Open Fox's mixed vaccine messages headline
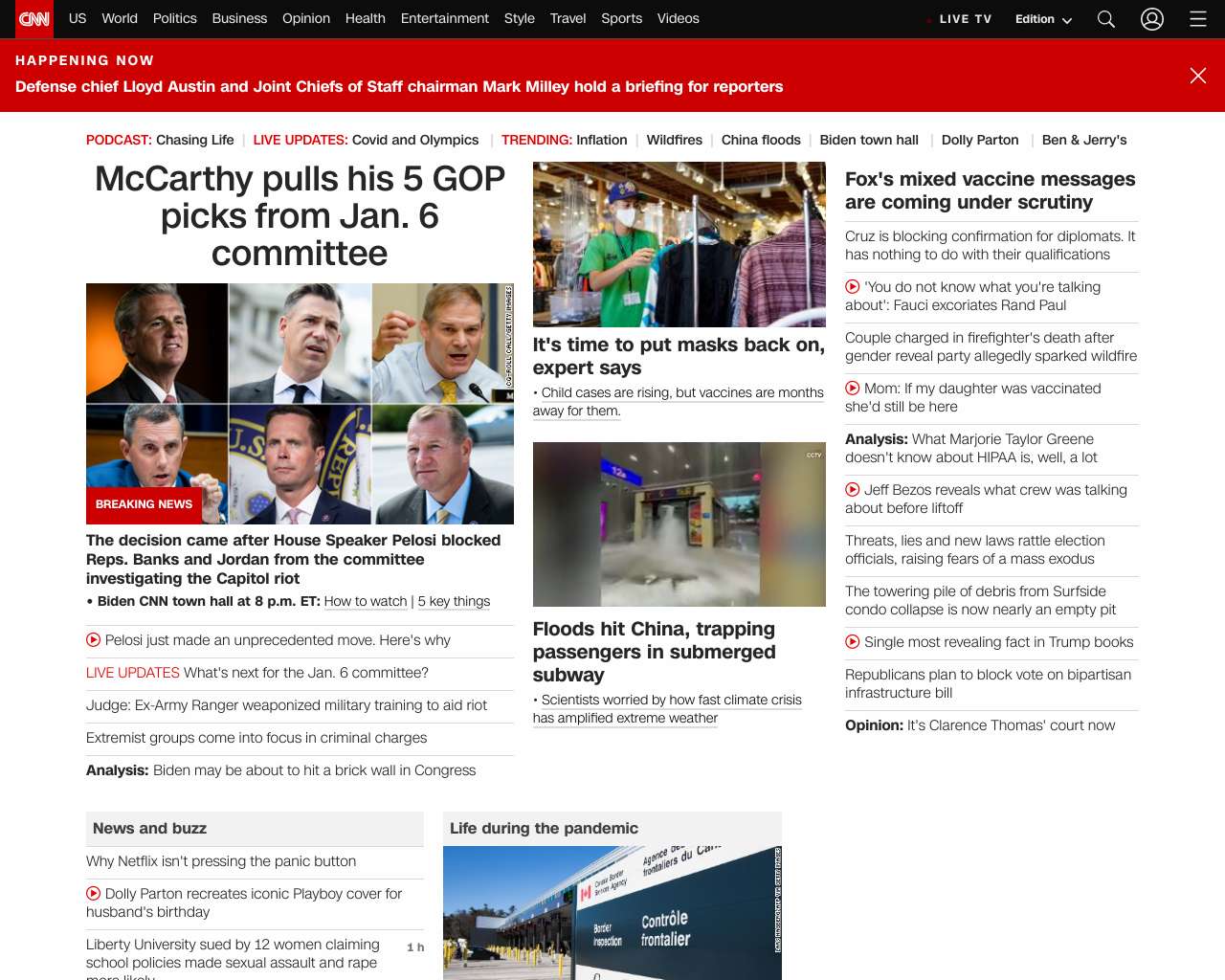This screenshot has width=1225, height=980. (991, 190)
